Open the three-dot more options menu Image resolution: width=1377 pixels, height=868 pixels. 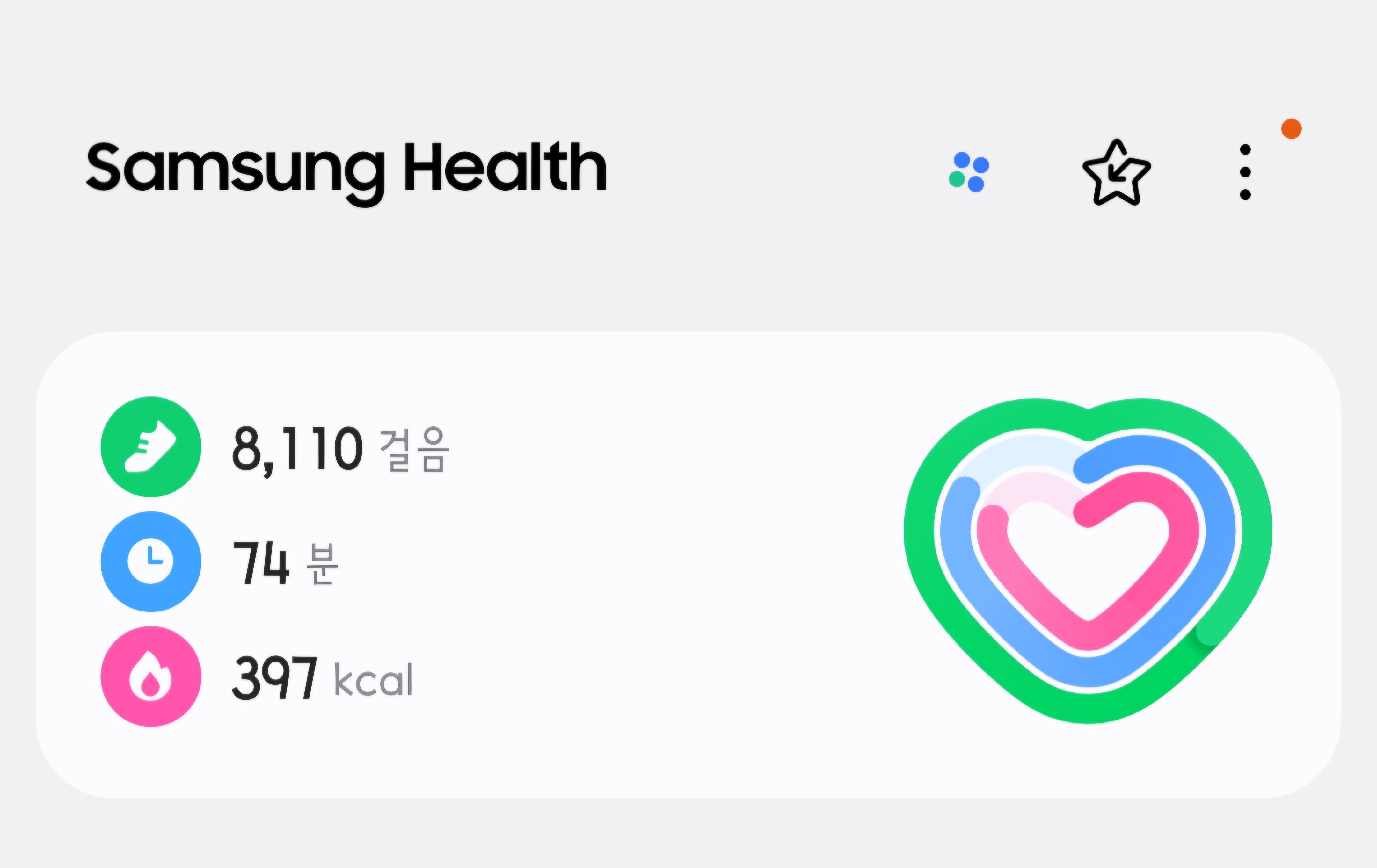coord(1245,172)
